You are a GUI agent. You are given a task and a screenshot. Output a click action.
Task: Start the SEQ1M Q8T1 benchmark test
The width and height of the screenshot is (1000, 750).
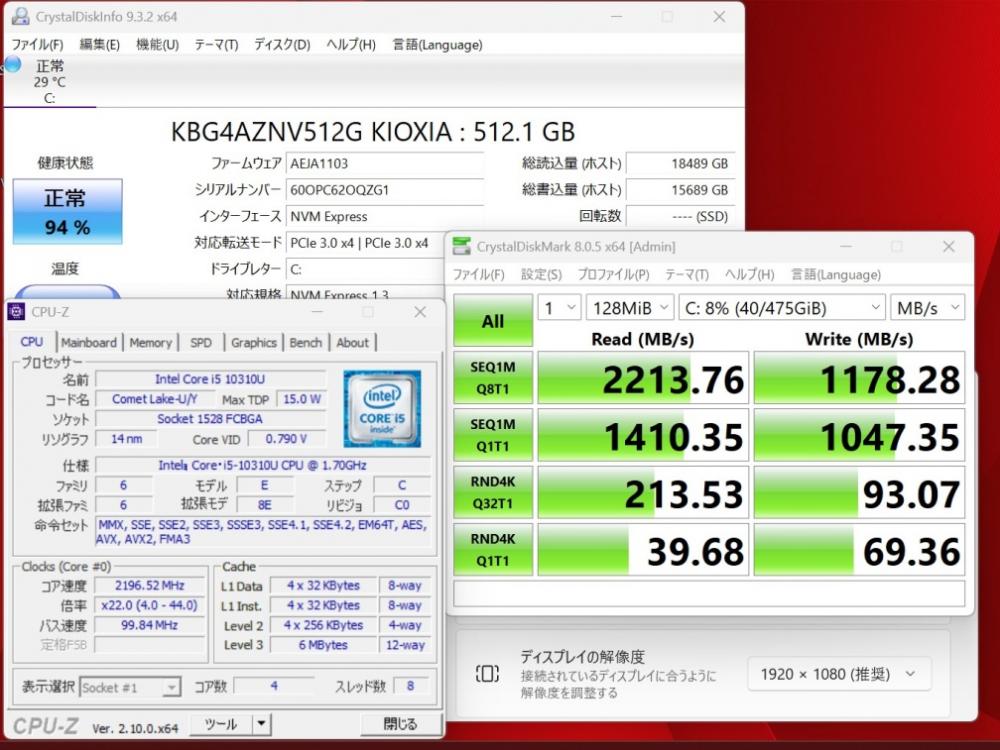pyautogui.click(x=493, y=378)
